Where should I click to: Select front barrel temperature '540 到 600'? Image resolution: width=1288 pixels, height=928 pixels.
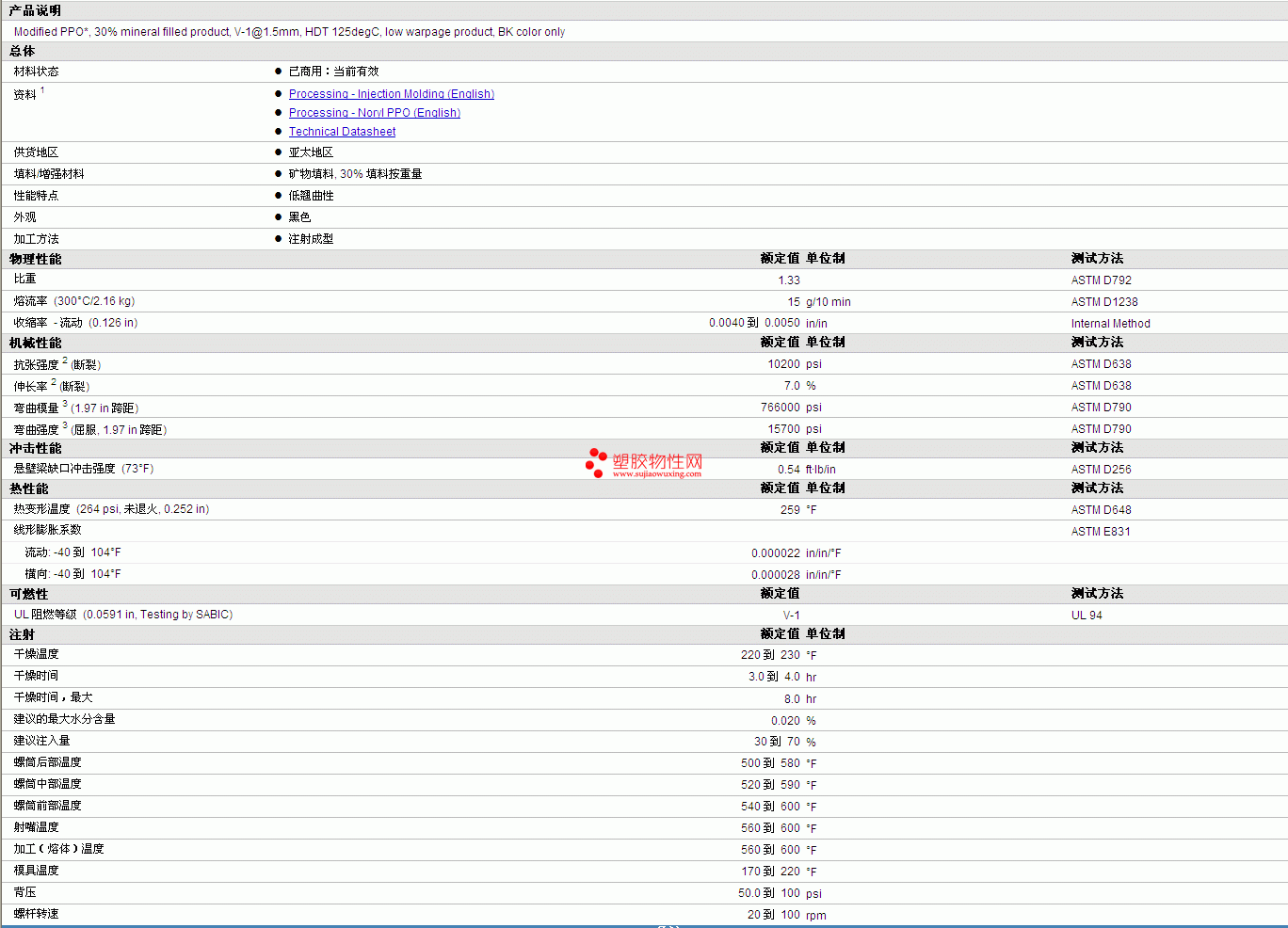pos(770,807)
